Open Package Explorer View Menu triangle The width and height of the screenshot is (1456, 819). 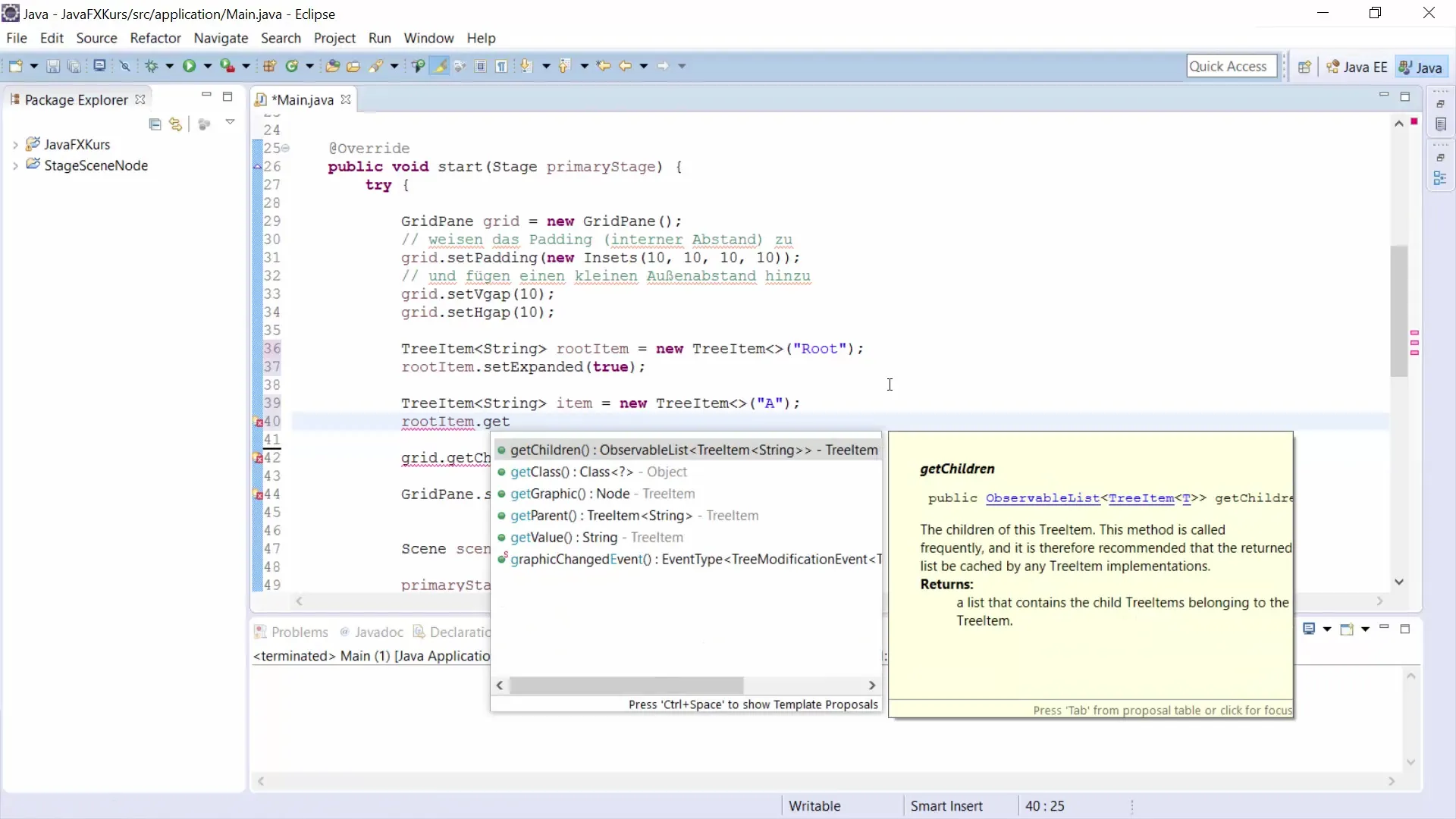(230, 122)
